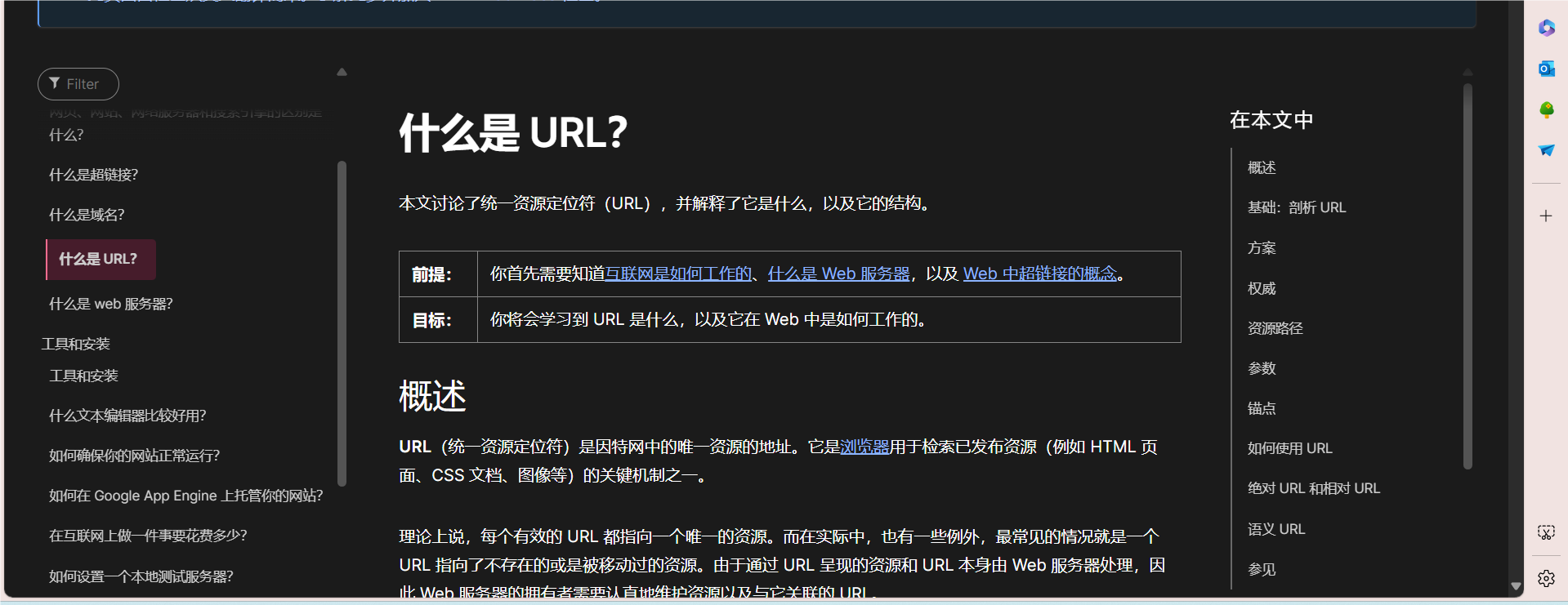Jump to 概述 in the table of contents
Image resolution: width=1568 pixels, height=605 pixels.
coord(1262,167)
